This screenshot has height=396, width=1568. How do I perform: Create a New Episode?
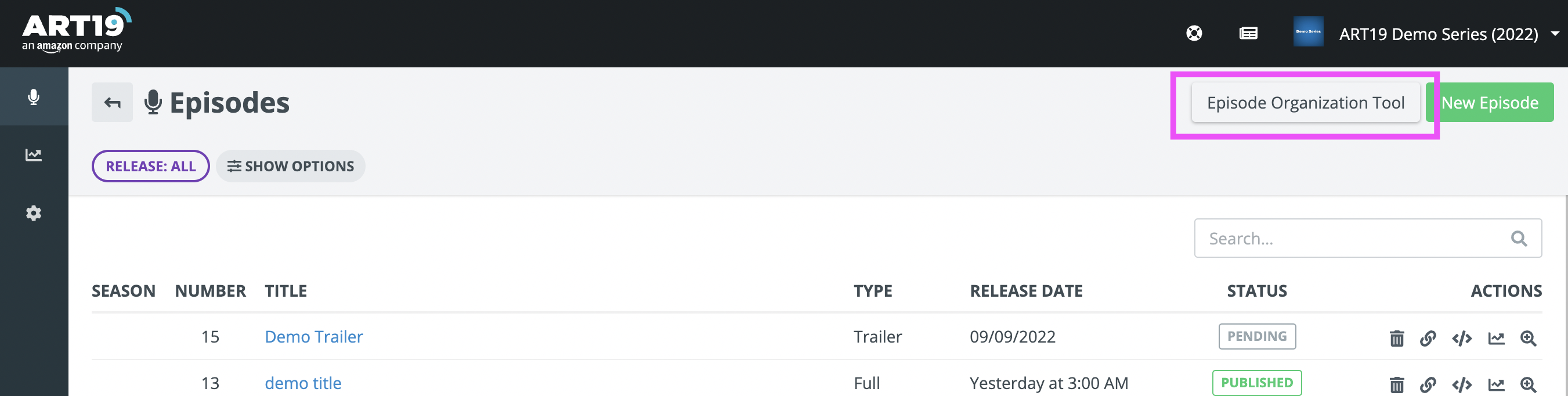[x=1490, y=103]
